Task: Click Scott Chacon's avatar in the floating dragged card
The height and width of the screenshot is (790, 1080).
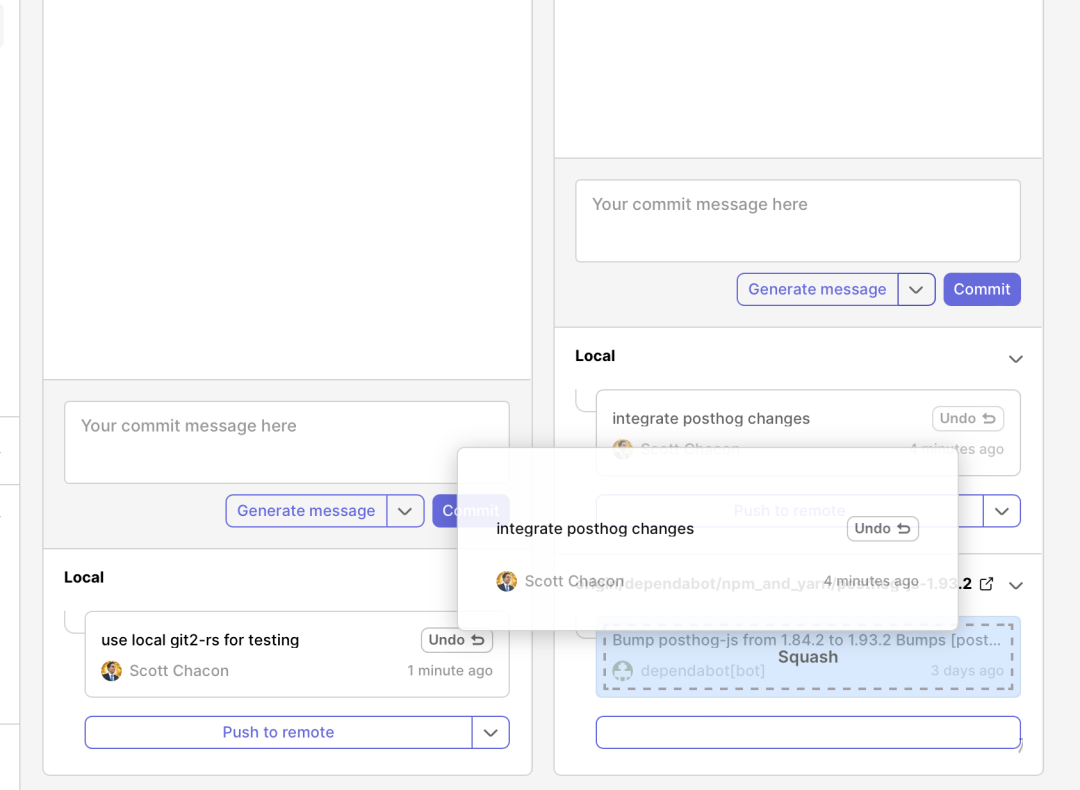Action: pos(507,581)
